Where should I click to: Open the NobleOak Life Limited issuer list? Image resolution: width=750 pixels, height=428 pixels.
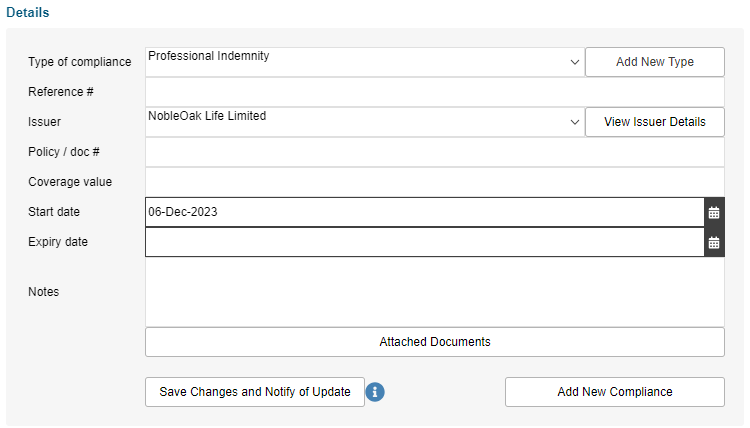(365, 122)
